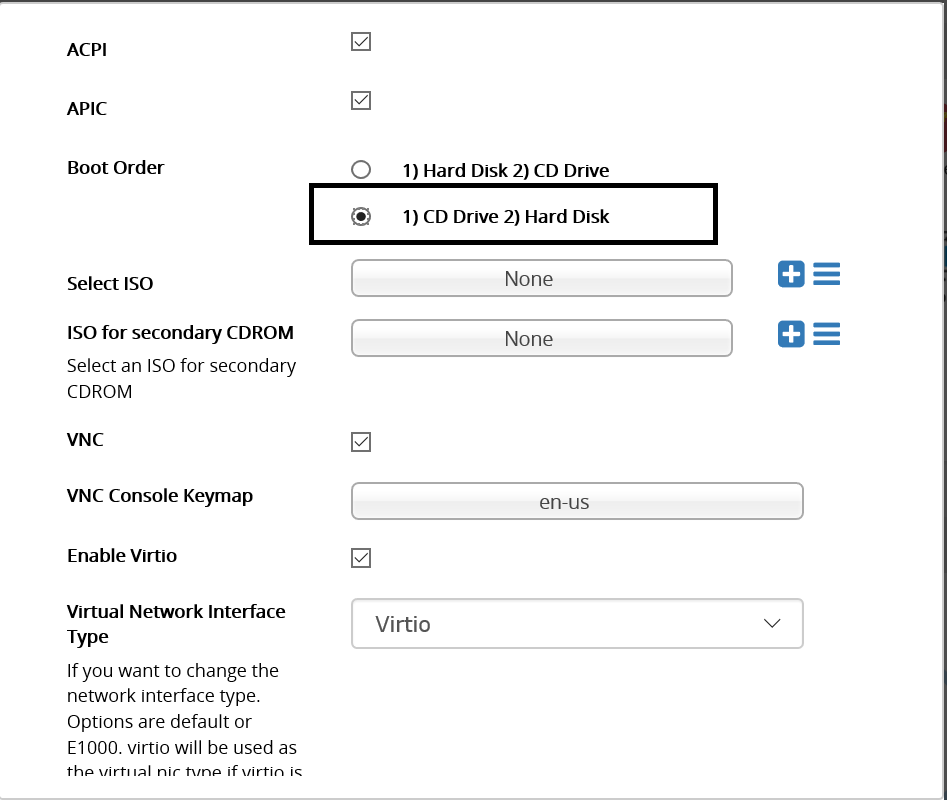
Task: Open the VNC Console Keymap en-us dropdown
Action: coord(577,501)
